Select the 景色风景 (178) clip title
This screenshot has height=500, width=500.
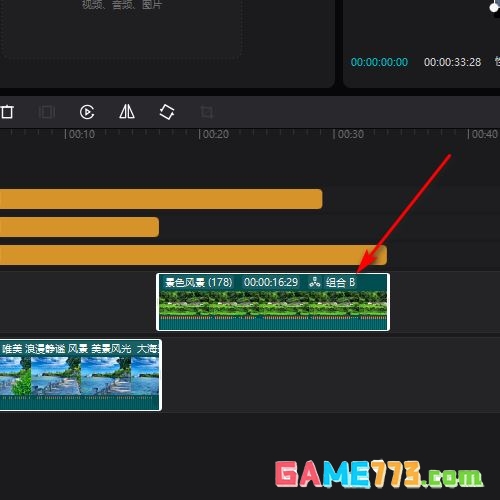tap(199, 282)
